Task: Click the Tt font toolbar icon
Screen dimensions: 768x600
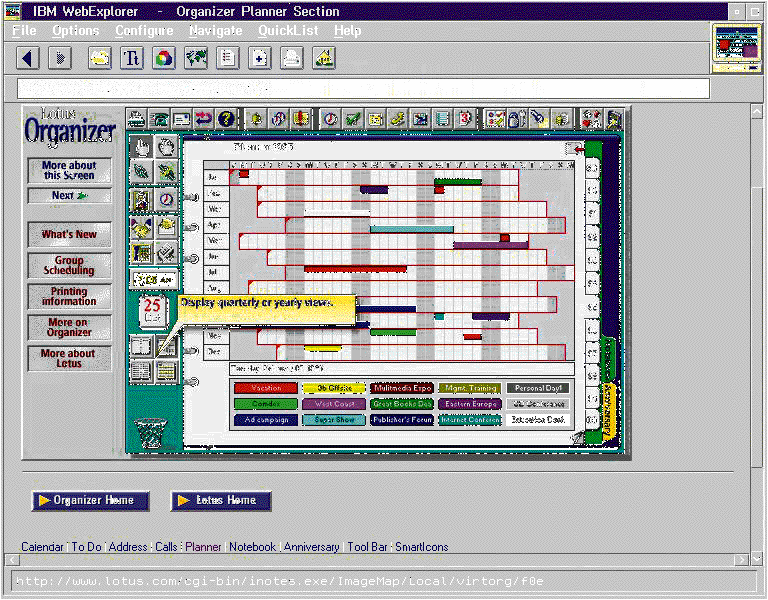Action: pos(132,58)
